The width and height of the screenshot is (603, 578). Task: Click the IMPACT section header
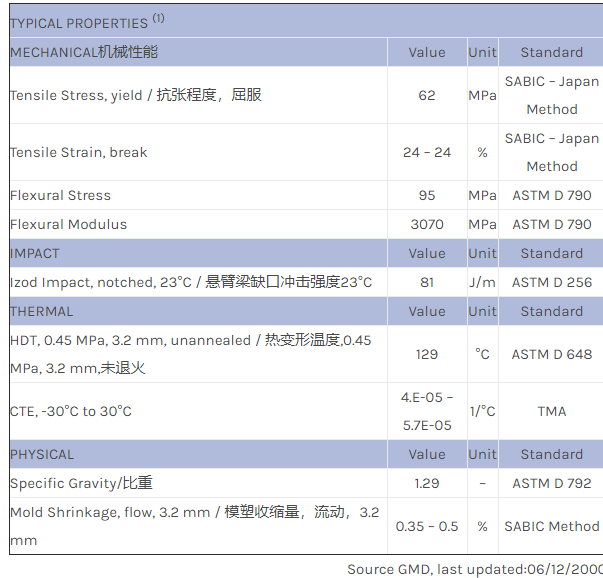coord(35,253)
